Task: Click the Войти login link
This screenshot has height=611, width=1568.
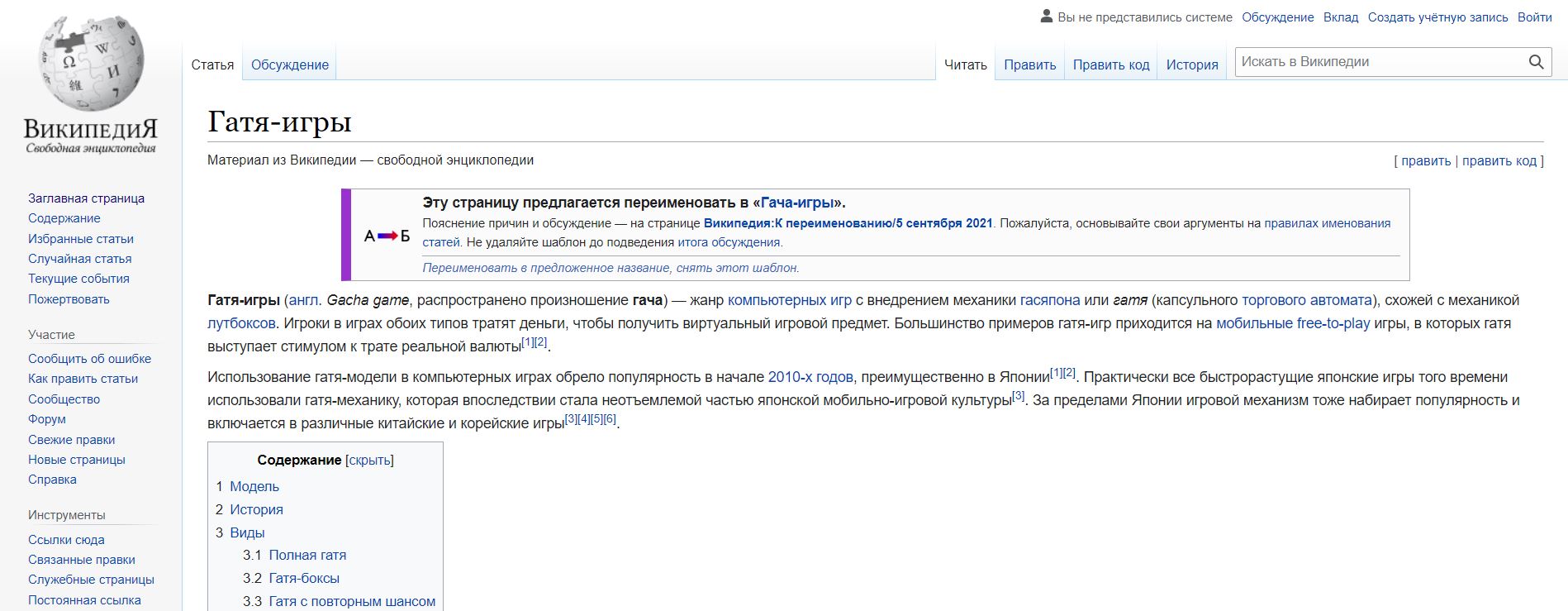Action: (x=1535, y=17)
